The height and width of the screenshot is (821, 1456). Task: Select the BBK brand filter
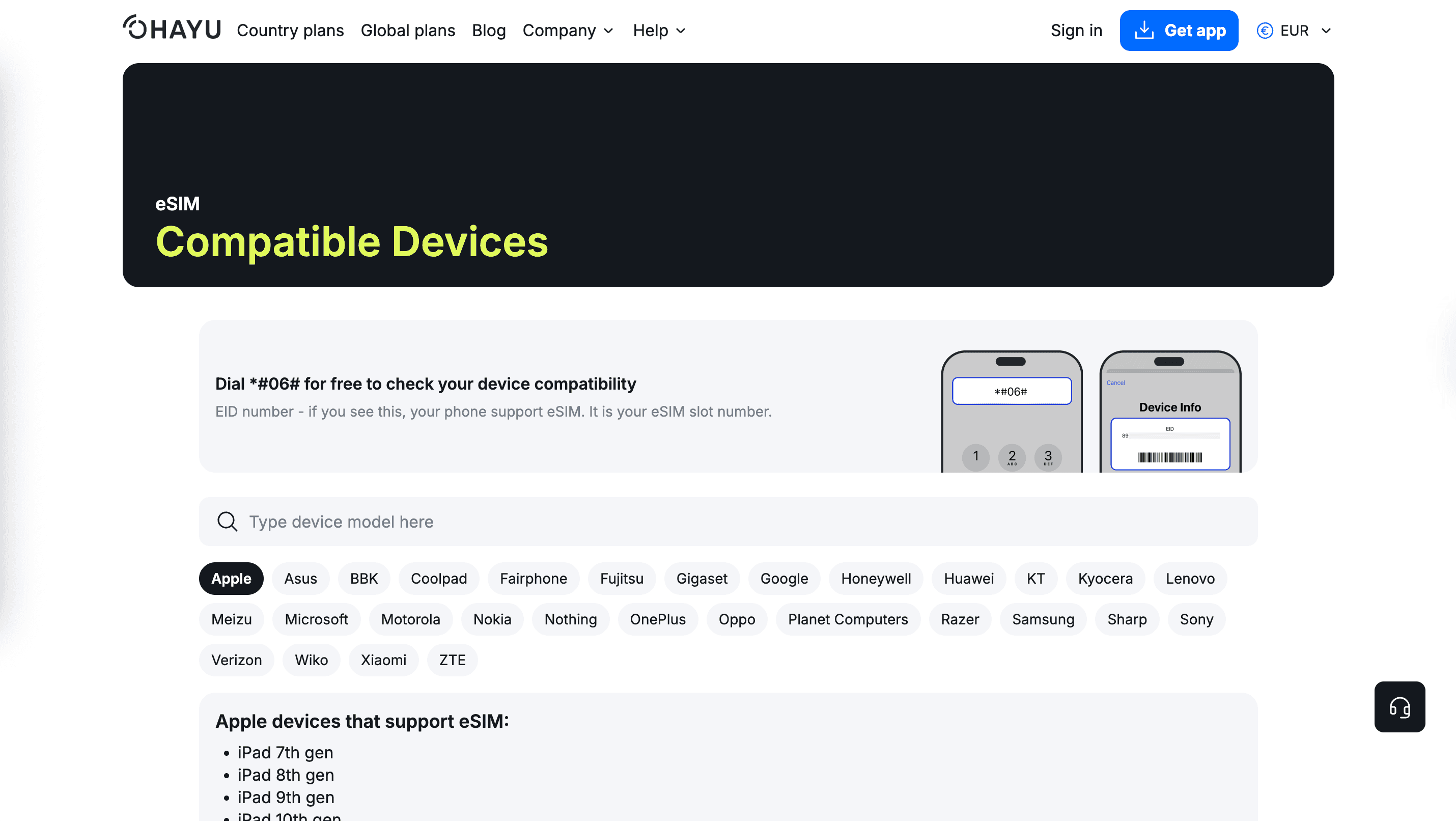(364, 579)
